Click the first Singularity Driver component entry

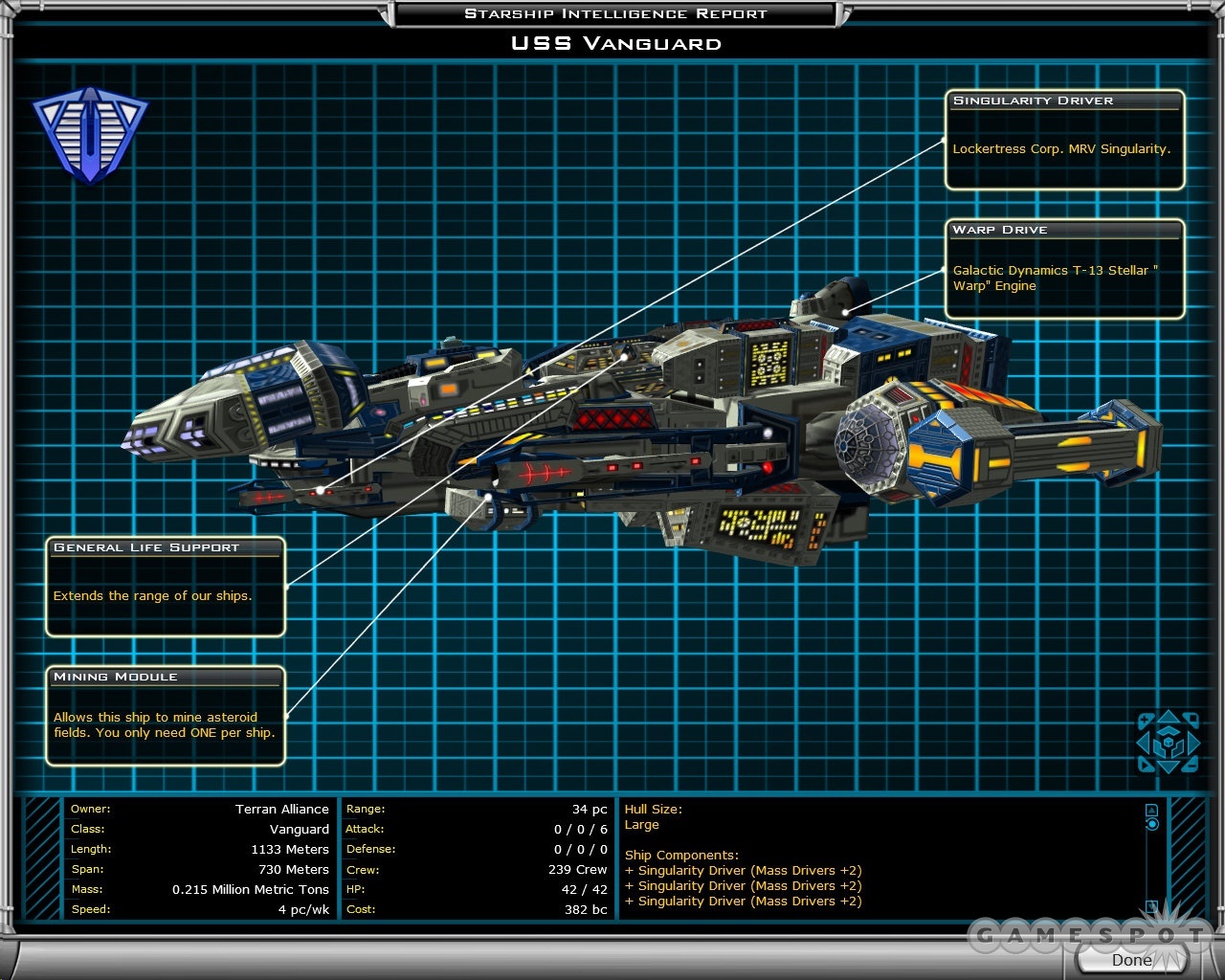point(744,870)
